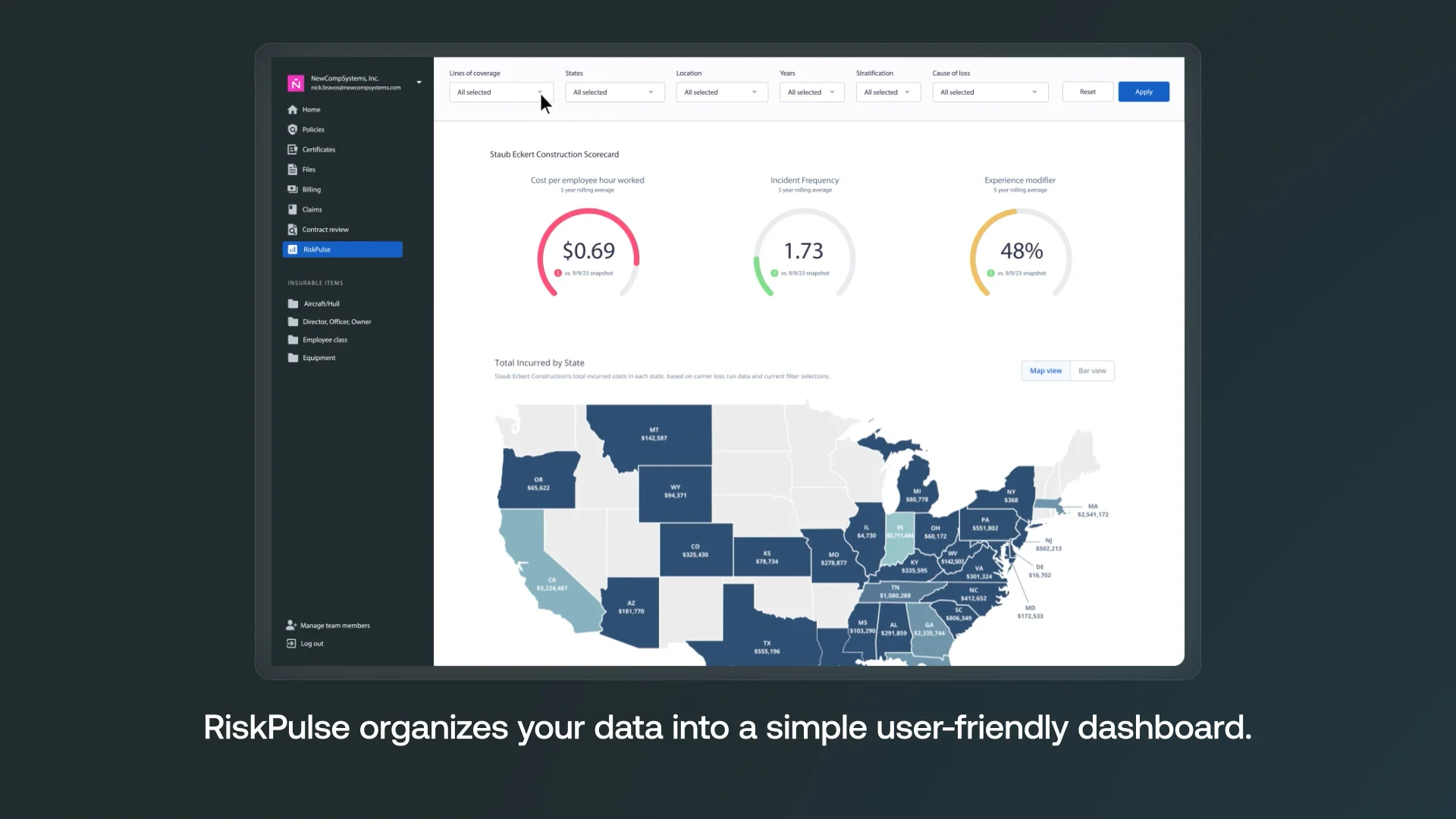Image resolution: width=1456 pixels, height=819 pixels.
Task: Select the Map view toggle
Action: 1046,371
